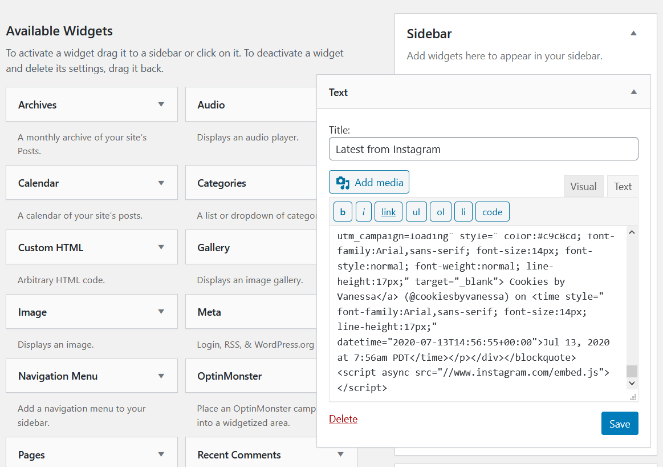Collapse the Sidebar widget area
This screenshot has width=663, height=467.
pyautogui.click(x=633, y=33)
